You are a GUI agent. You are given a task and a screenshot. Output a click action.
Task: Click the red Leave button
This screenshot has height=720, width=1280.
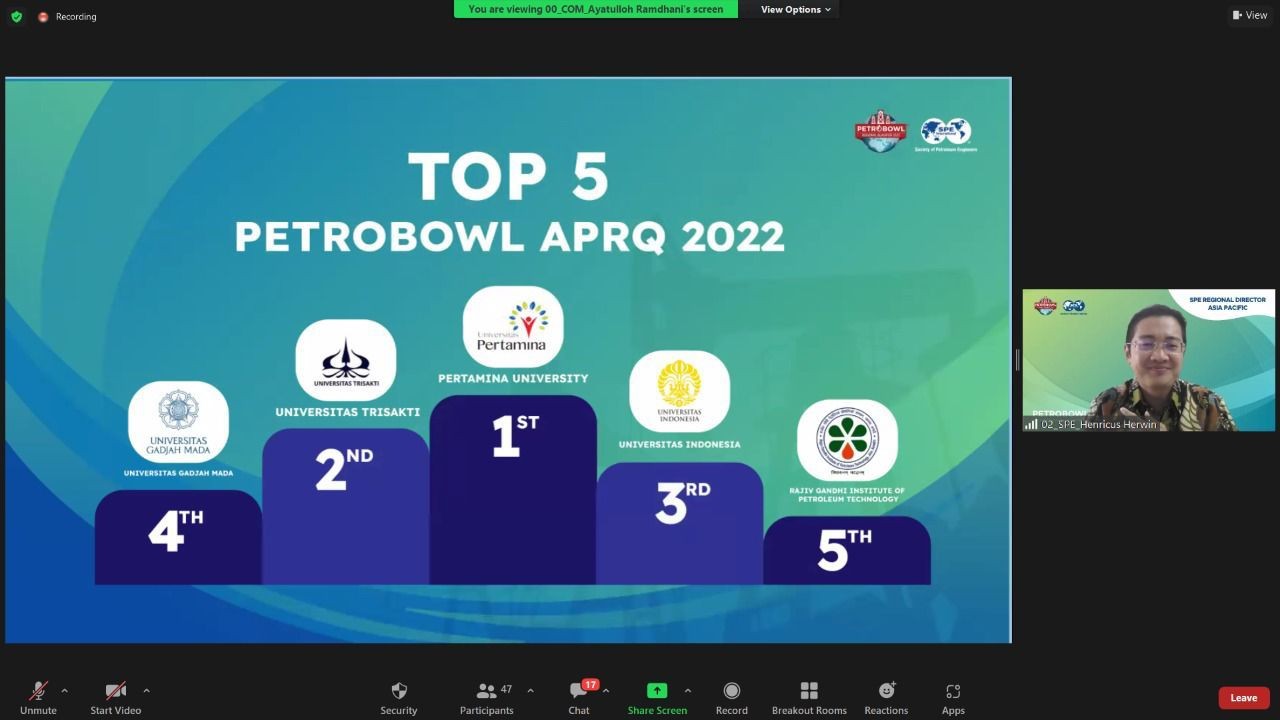(1244, 698)
